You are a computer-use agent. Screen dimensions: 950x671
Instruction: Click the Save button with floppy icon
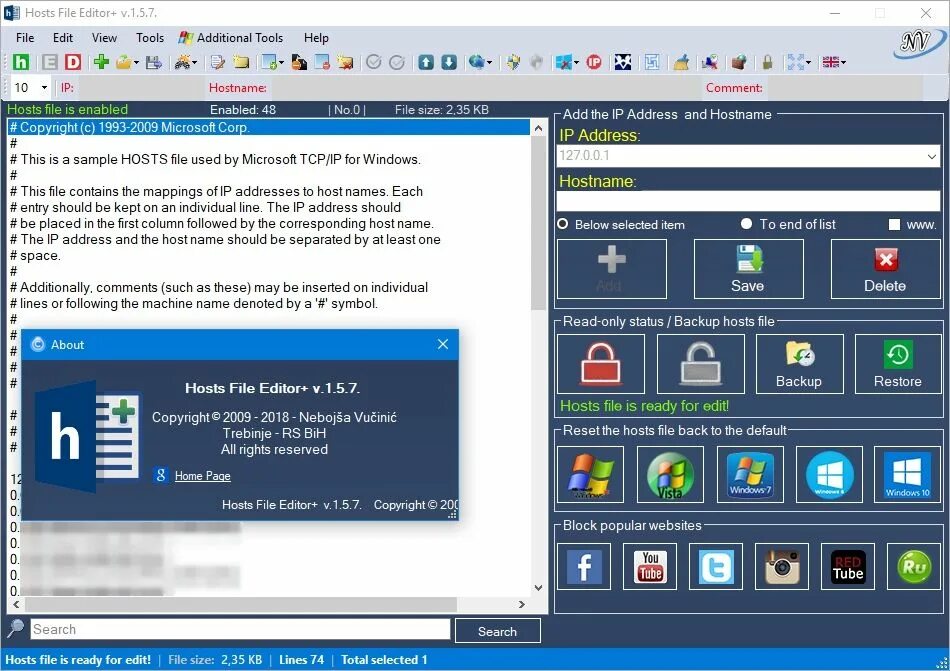coord(749,269)
